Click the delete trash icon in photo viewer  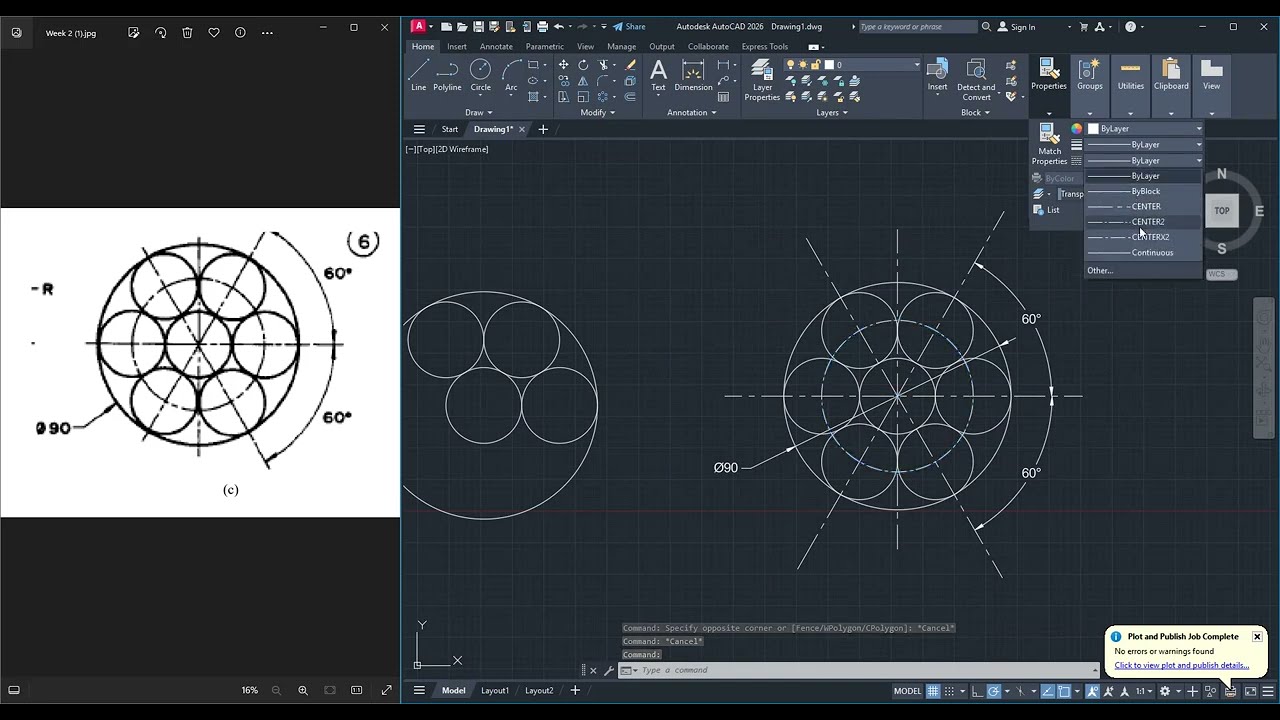pos(187,33)
